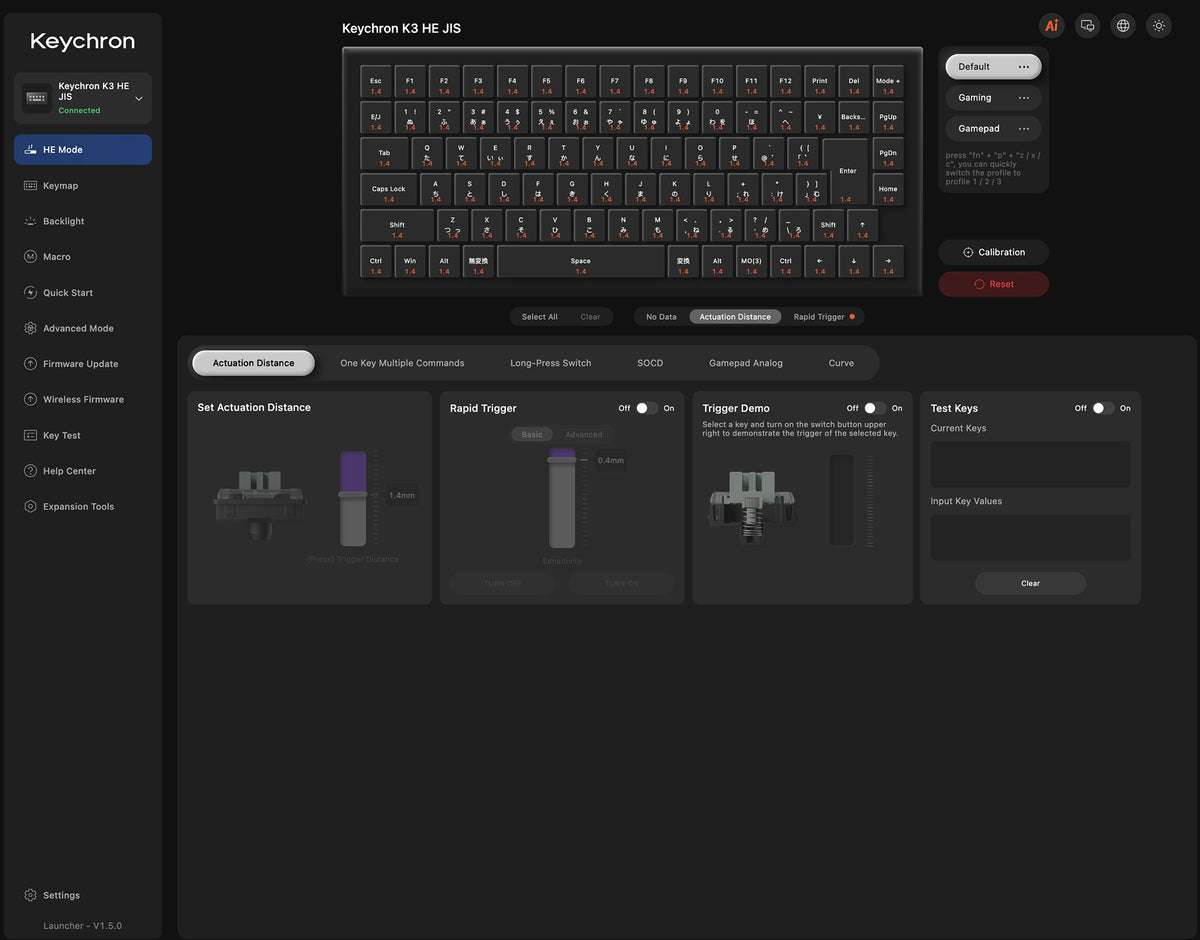Open the Gamepad profile options menu
Image resolution: width=1200 pixels, height=940 pixels.
coord(1024,129)
